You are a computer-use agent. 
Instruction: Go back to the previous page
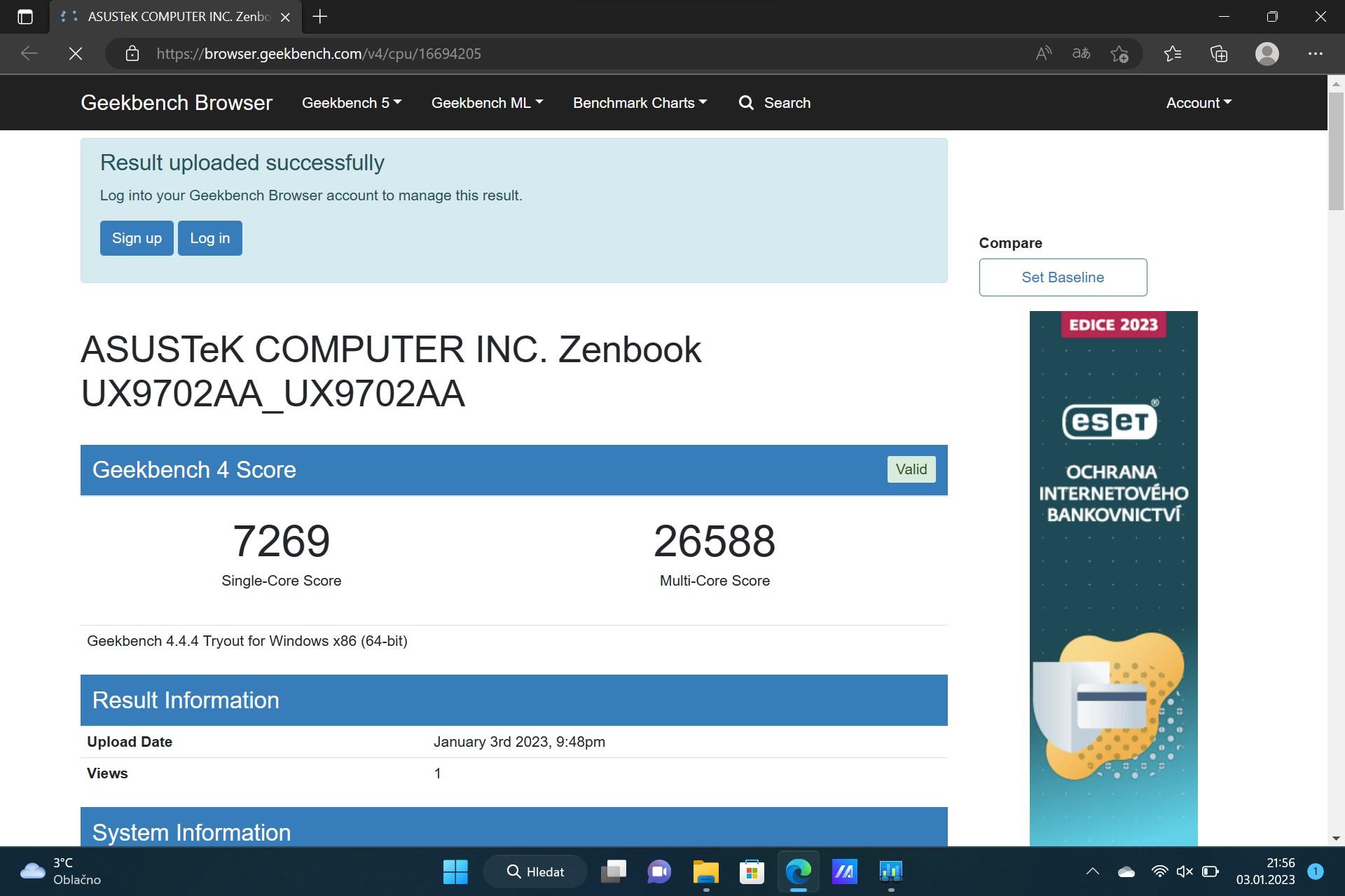point(29,54)
